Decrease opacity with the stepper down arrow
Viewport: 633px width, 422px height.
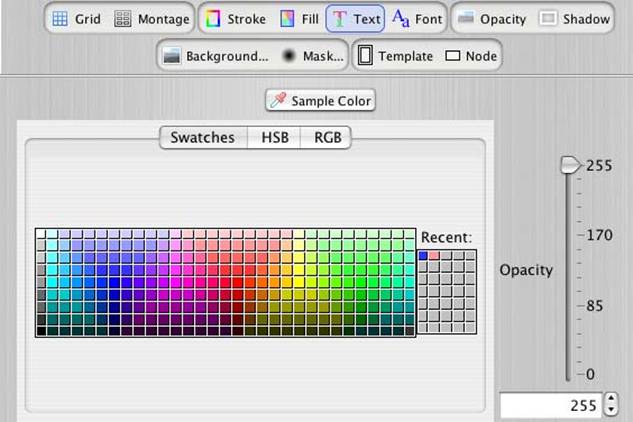tap(611, 409)
